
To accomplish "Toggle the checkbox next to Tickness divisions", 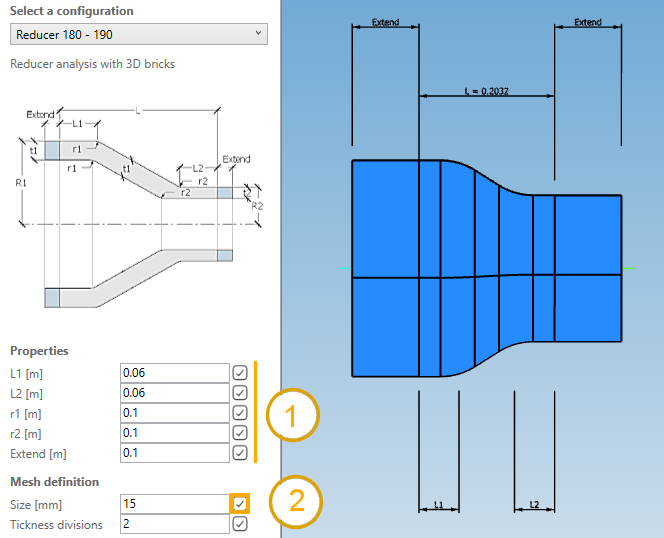I will (240, 524).
